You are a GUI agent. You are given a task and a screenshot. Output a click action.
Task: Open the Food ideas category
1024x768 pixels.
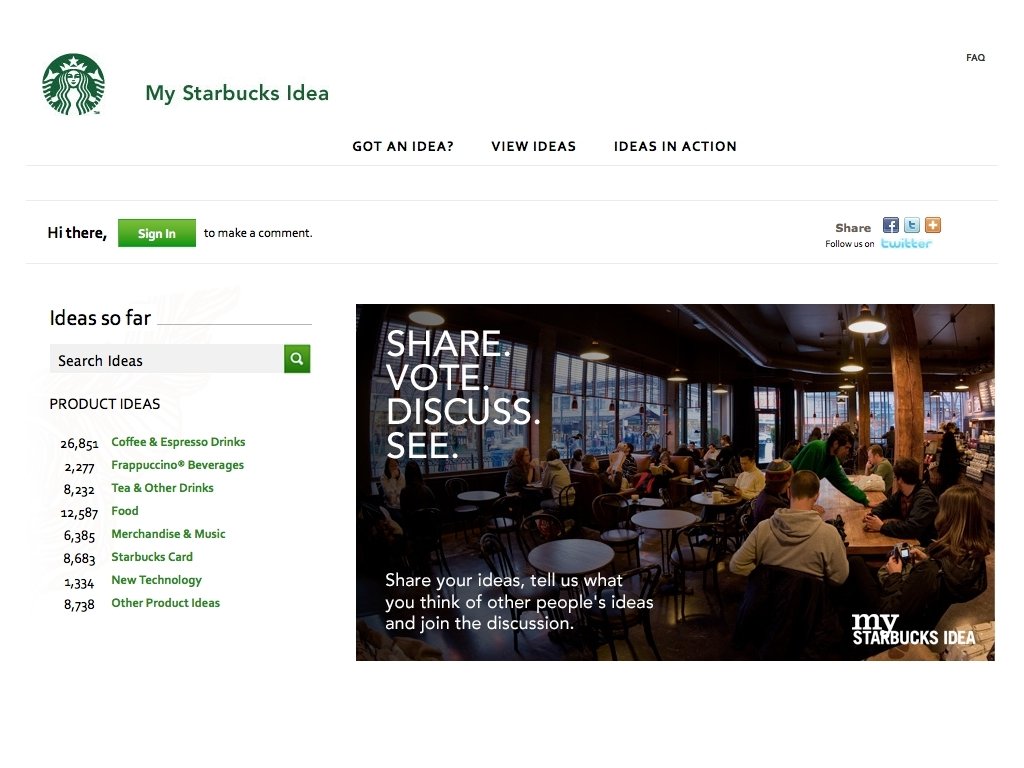[125, 511]
